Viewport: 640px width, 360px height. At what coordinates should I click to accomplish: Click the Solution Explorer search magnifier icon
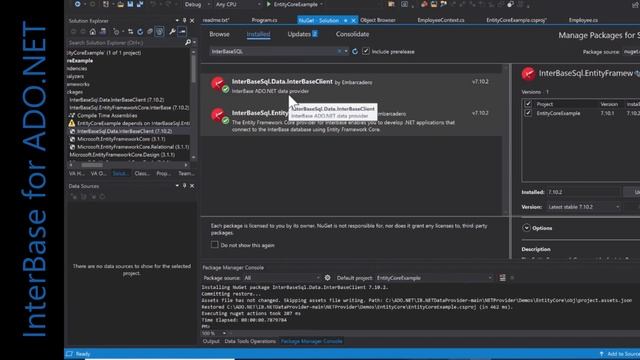188,42
